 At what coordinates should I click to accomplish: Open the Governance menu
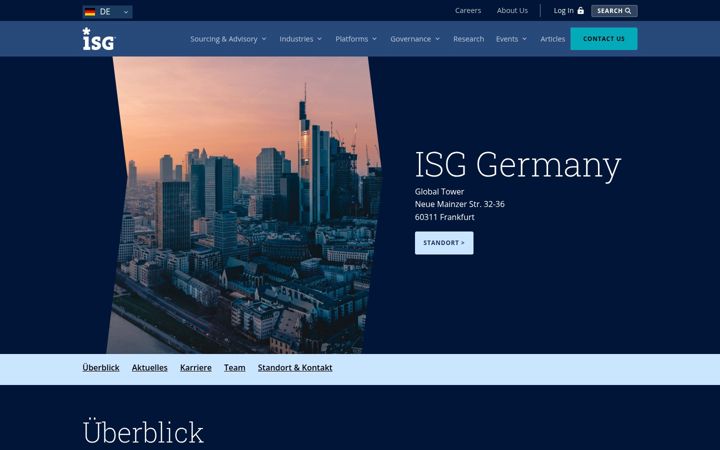coord(411,39)
